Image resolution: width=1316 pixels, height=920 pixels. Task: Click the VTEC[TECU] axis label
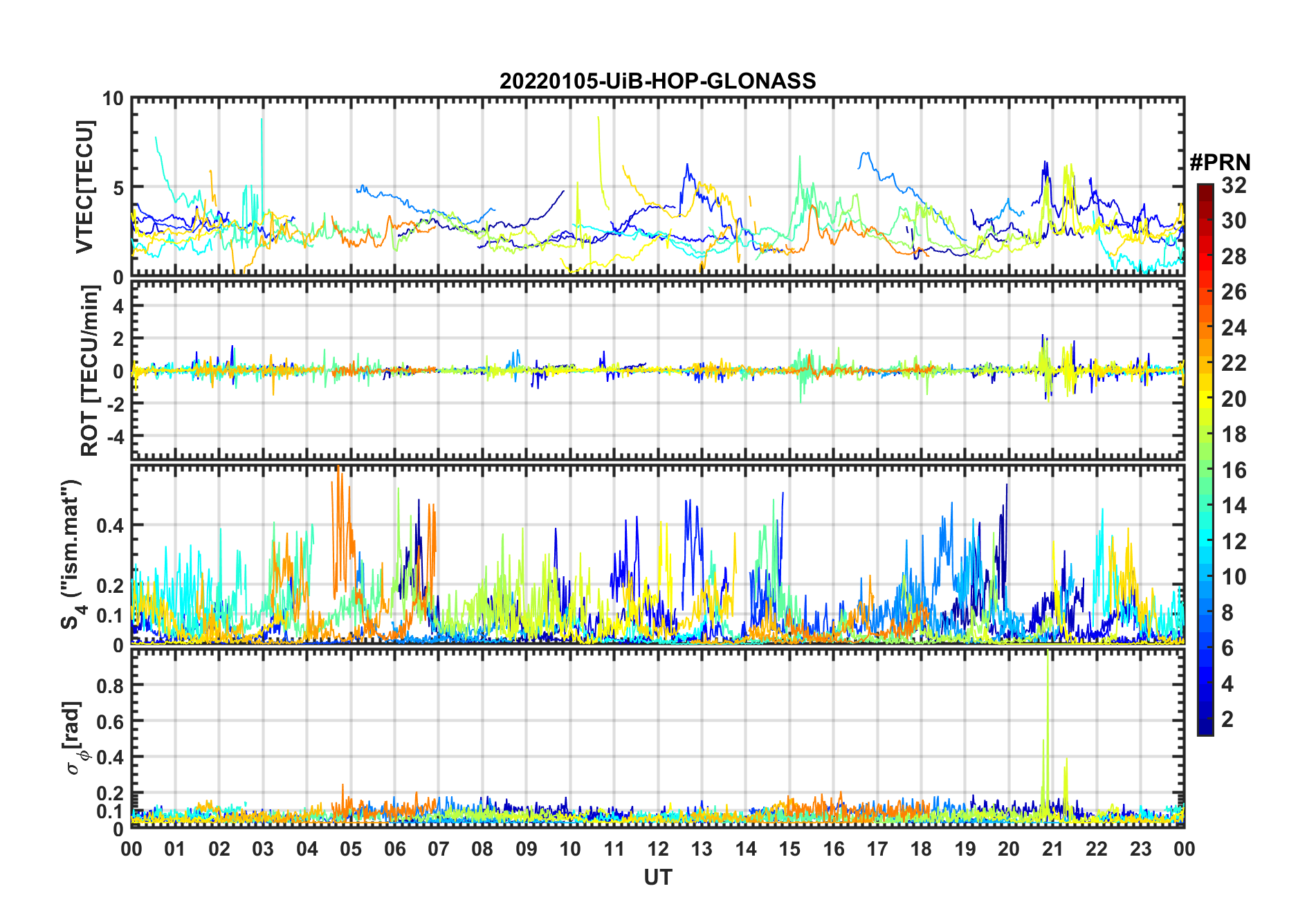click(85, 187)
